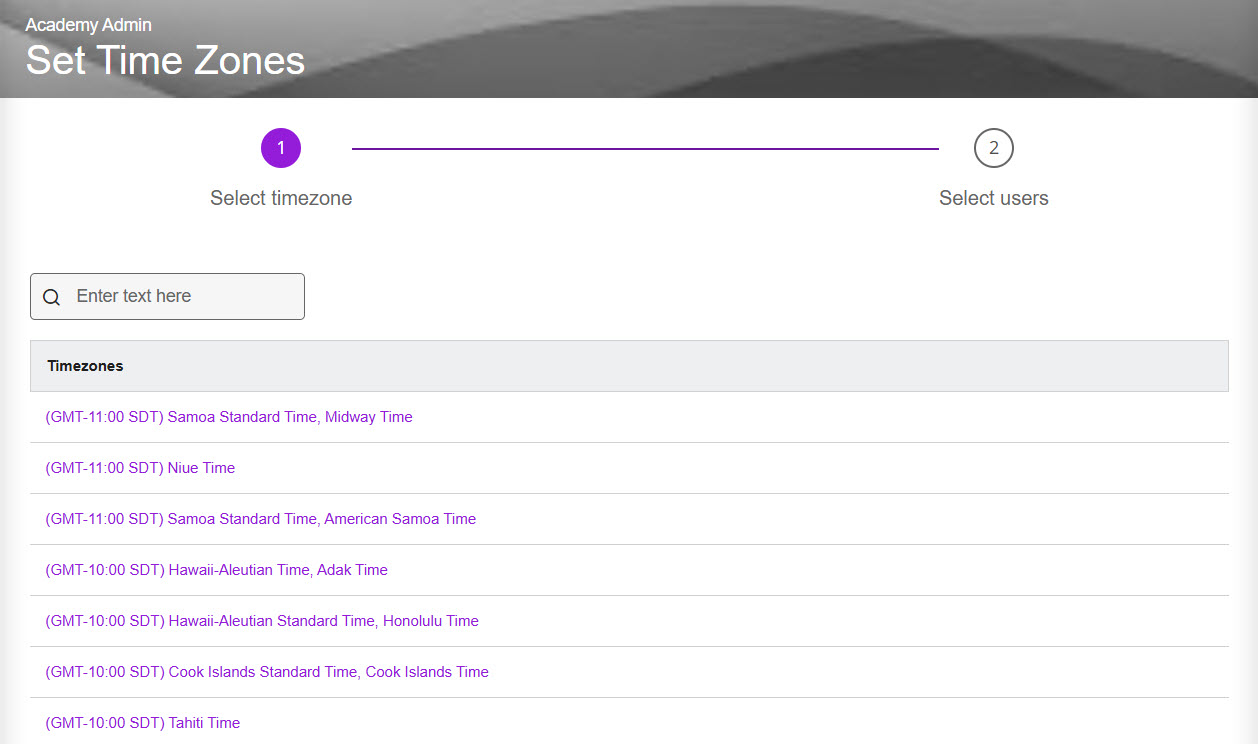This screenshot has width=1258, height=744.
Task: Click the step 2 circle indicator
Action: [993, 148]
